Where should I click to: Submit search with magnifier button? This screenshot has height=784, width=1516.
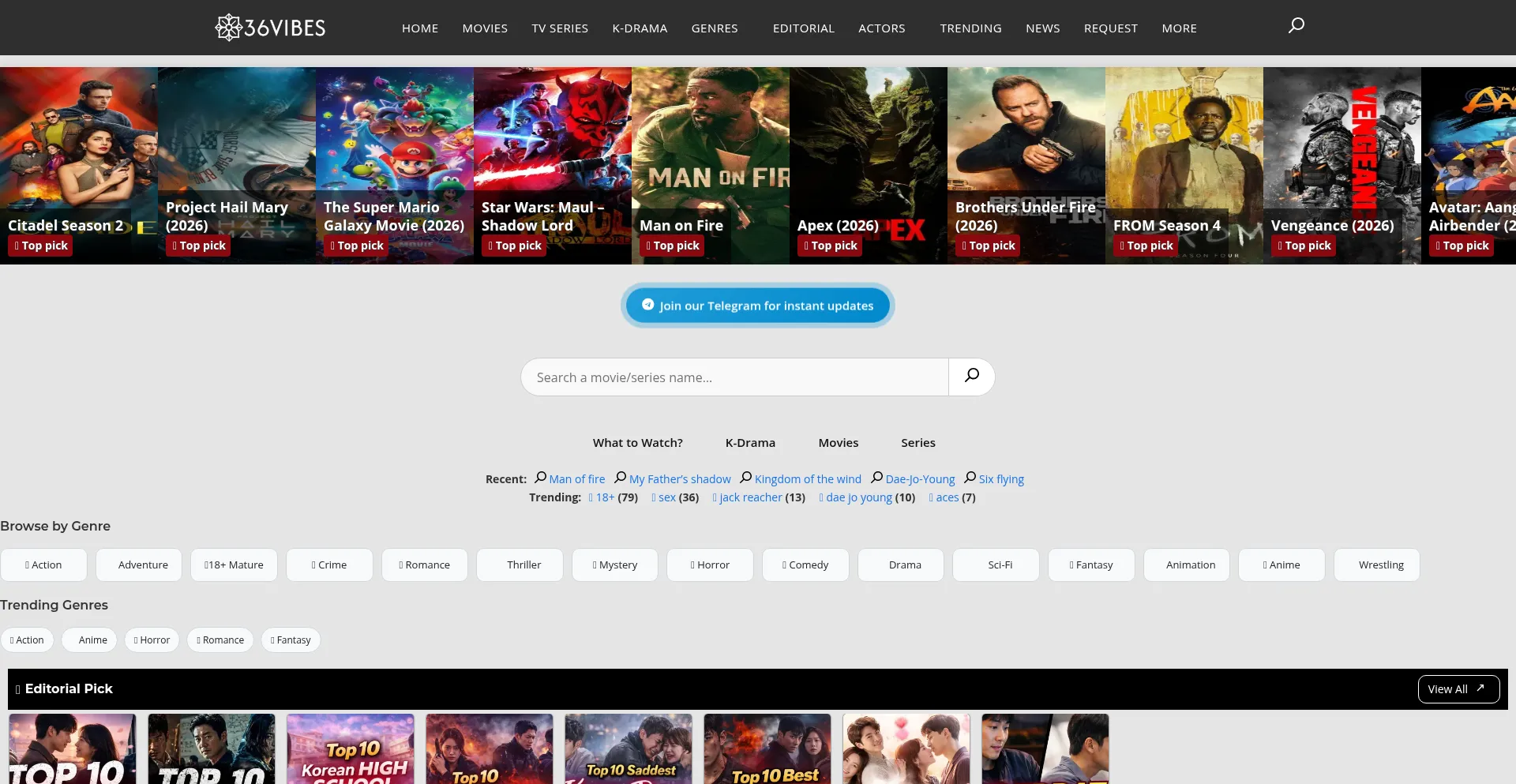pos(972,377)
